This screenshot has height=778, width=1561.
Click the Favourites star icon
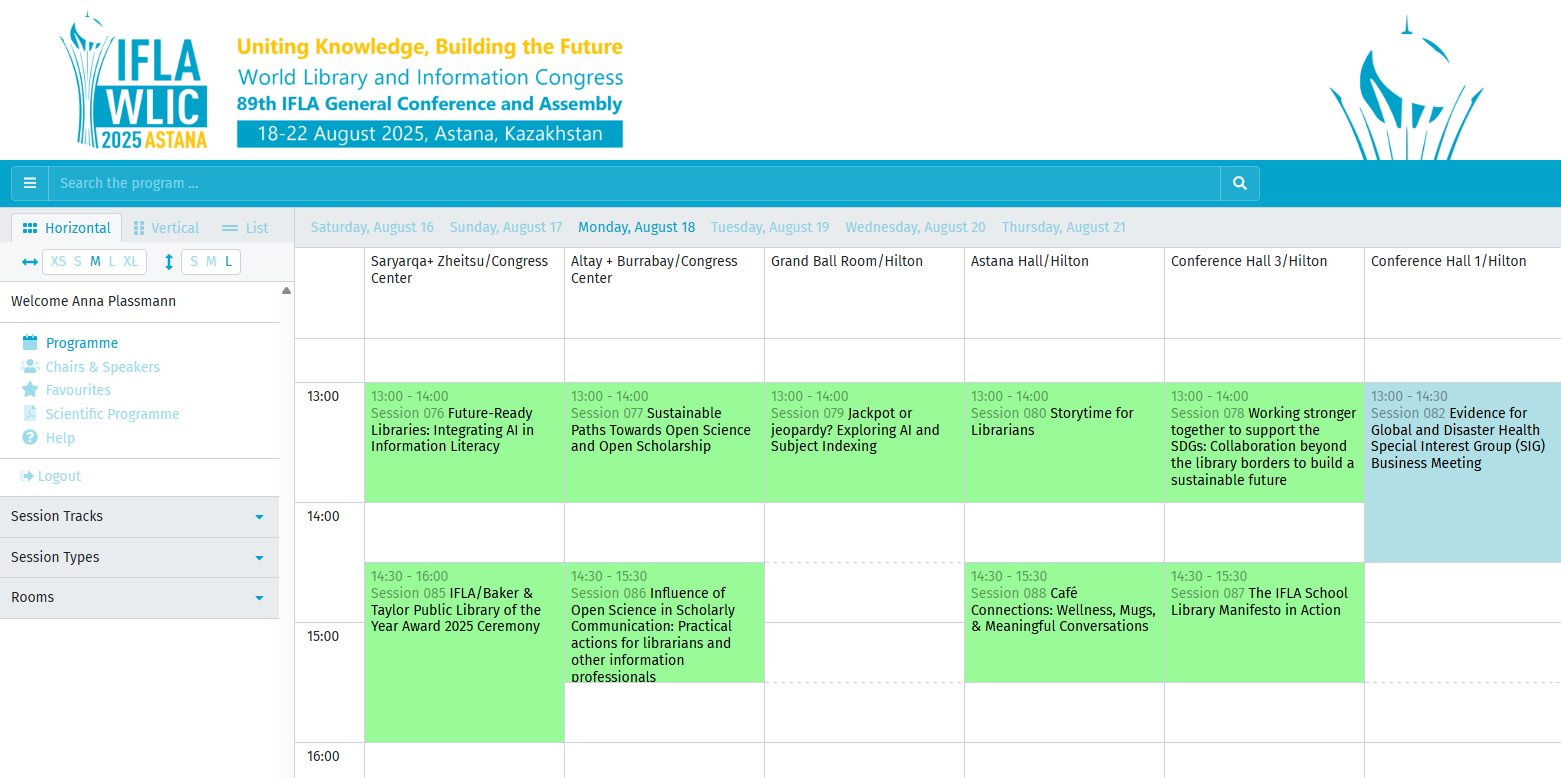click(x=30, y=390)
